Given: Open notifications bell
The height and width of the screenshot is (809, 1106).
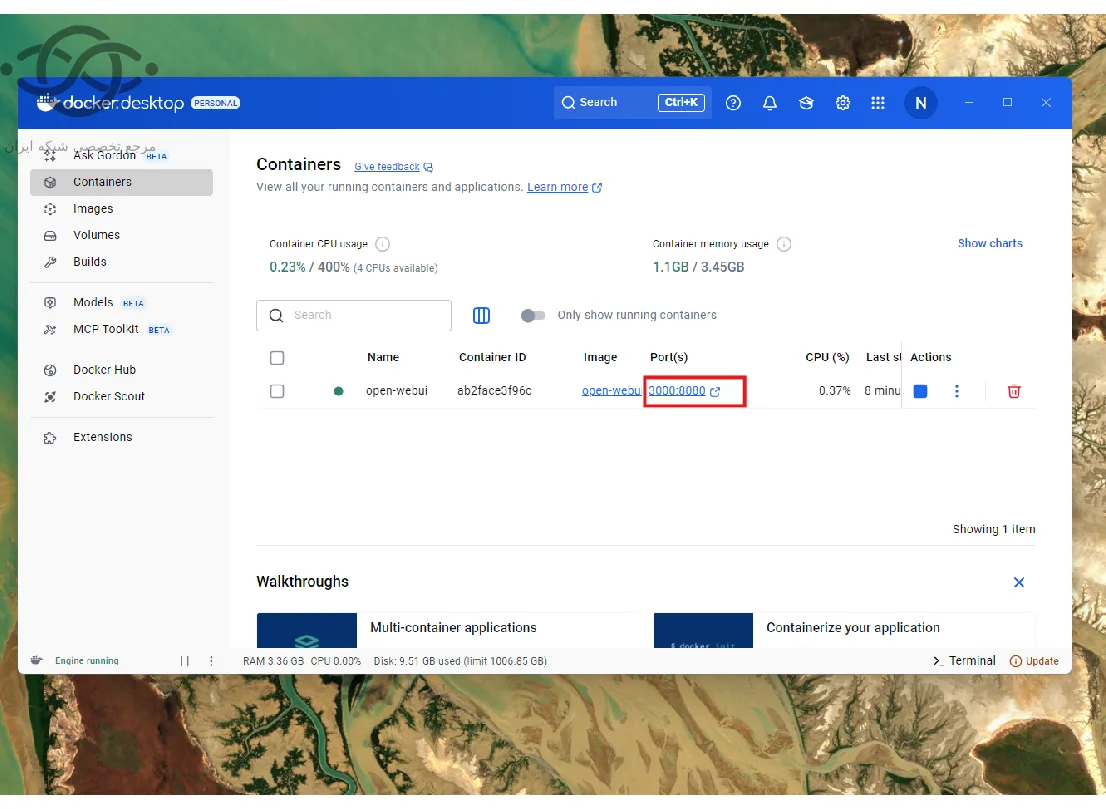Looking at the screenshot, I should tap(770, 103).
